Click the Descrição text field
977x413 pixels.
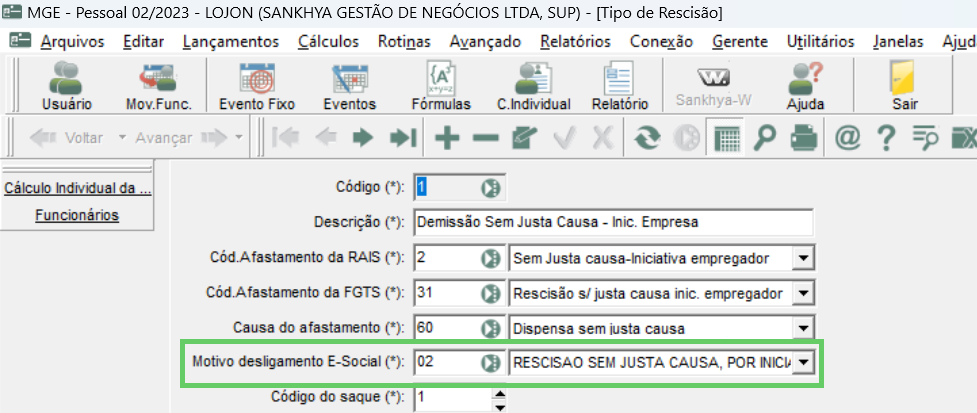click(613, 222)
